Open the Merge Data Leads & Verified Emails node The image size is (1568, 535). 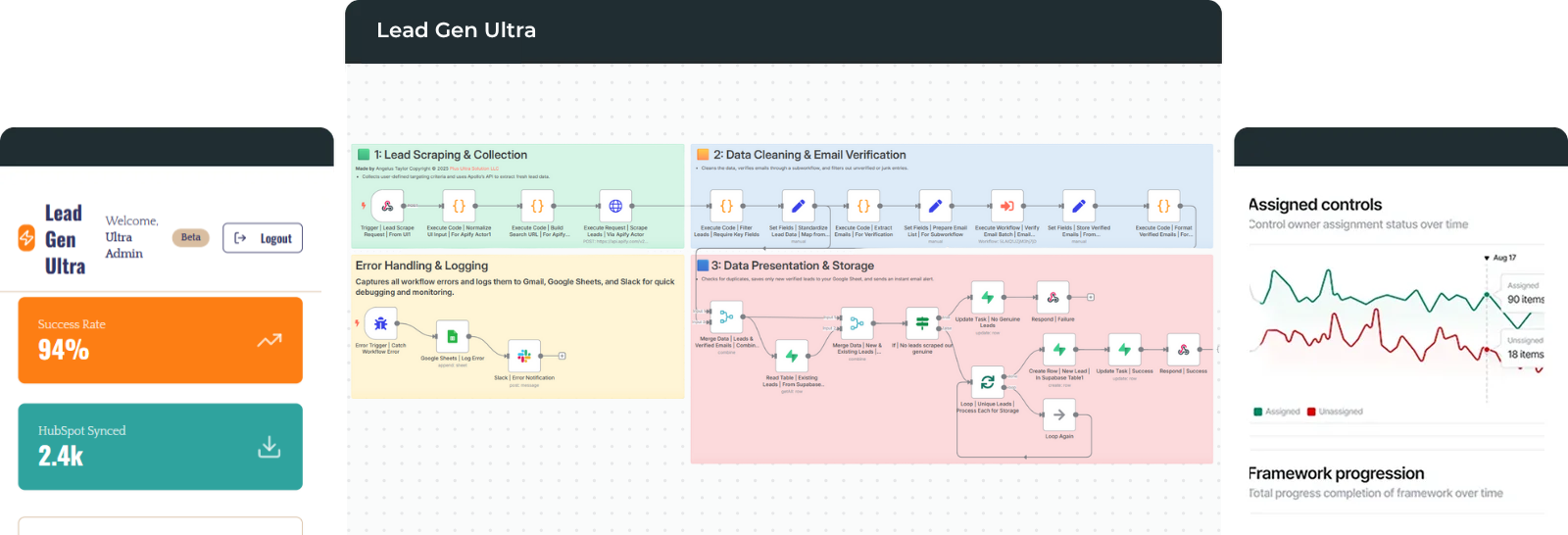726,316
